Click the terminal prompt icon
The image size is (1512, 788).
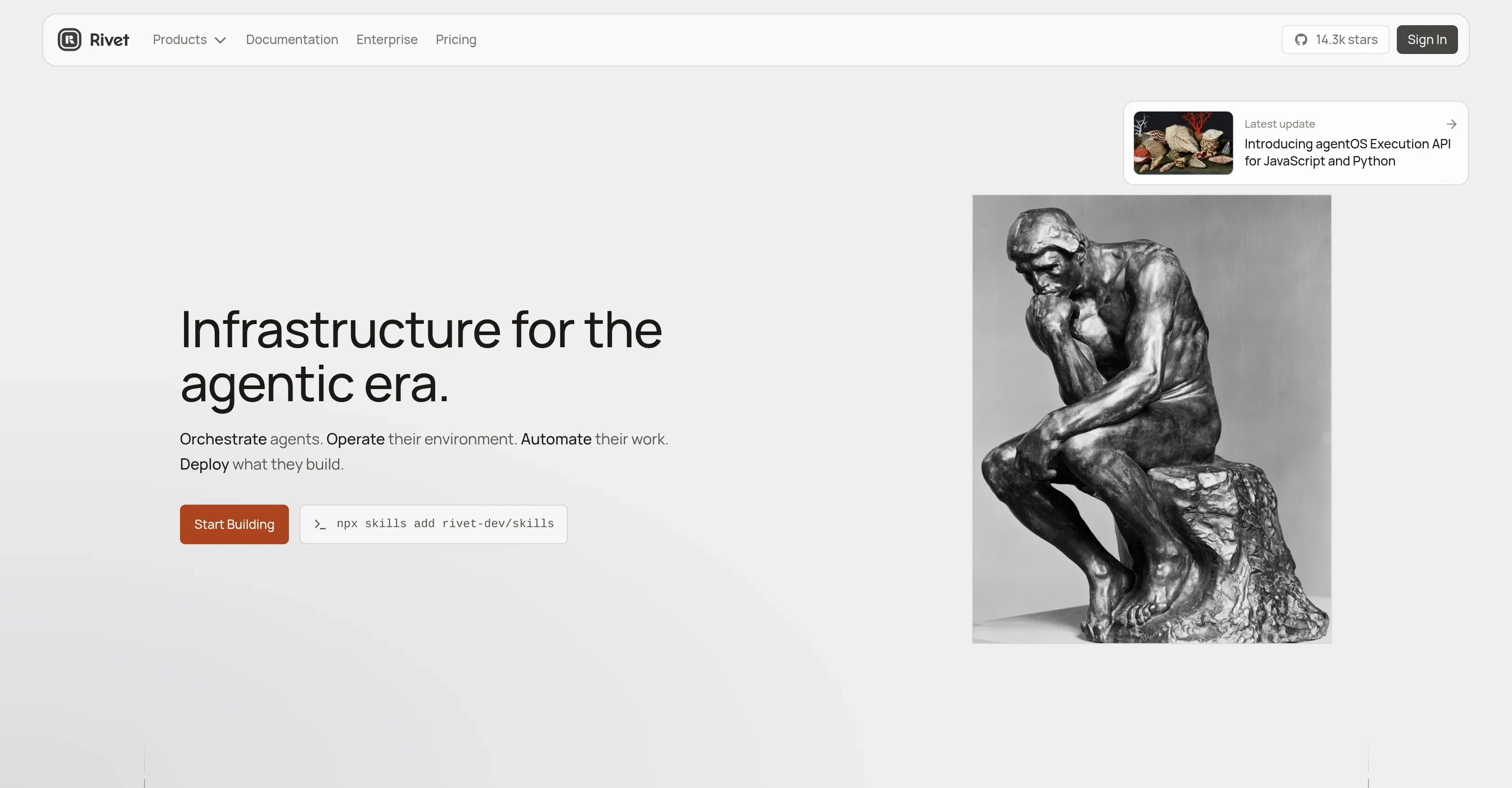(320, 524)
